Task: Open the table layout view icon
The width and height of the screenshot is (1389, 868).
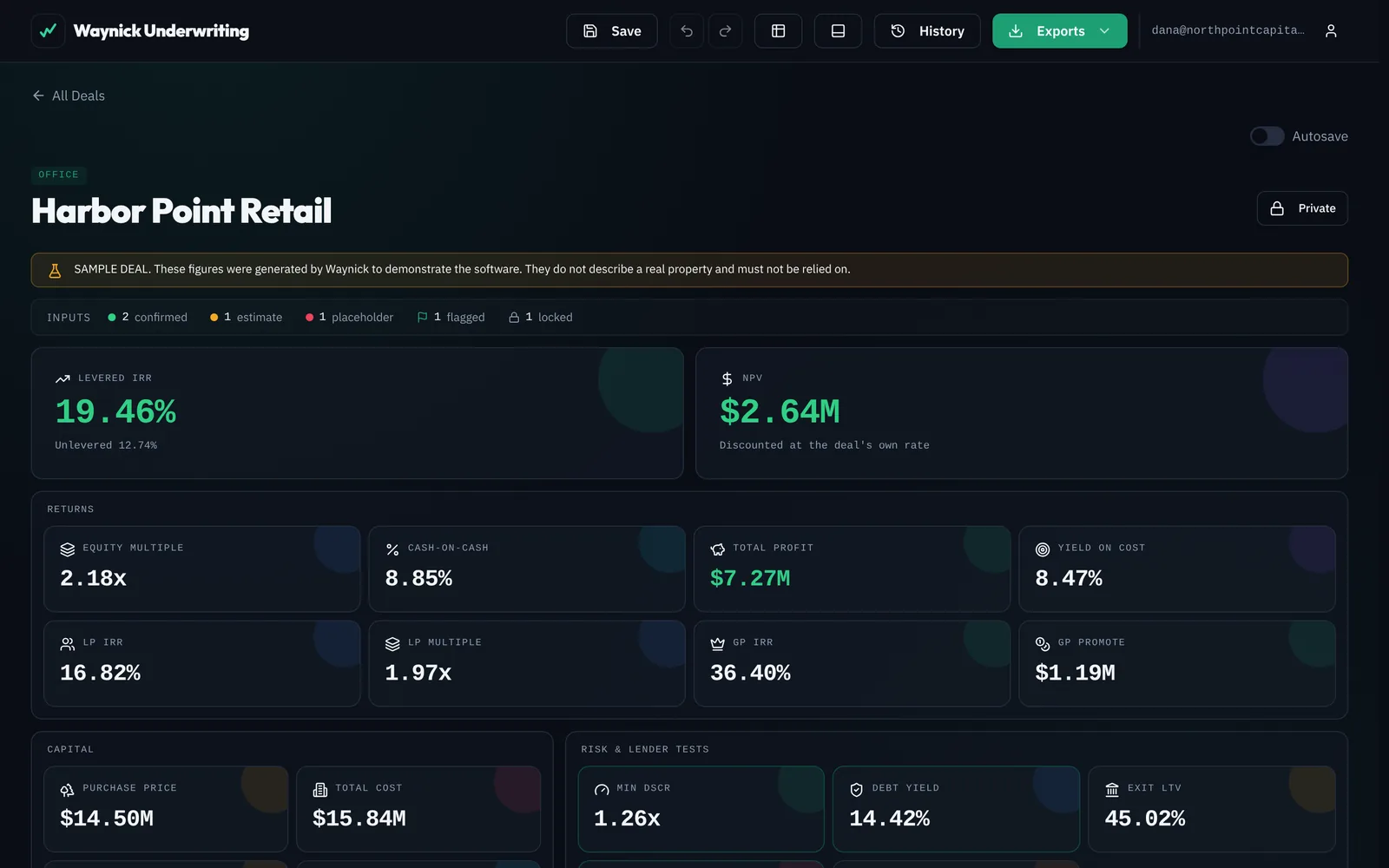Action: point(778,31)
